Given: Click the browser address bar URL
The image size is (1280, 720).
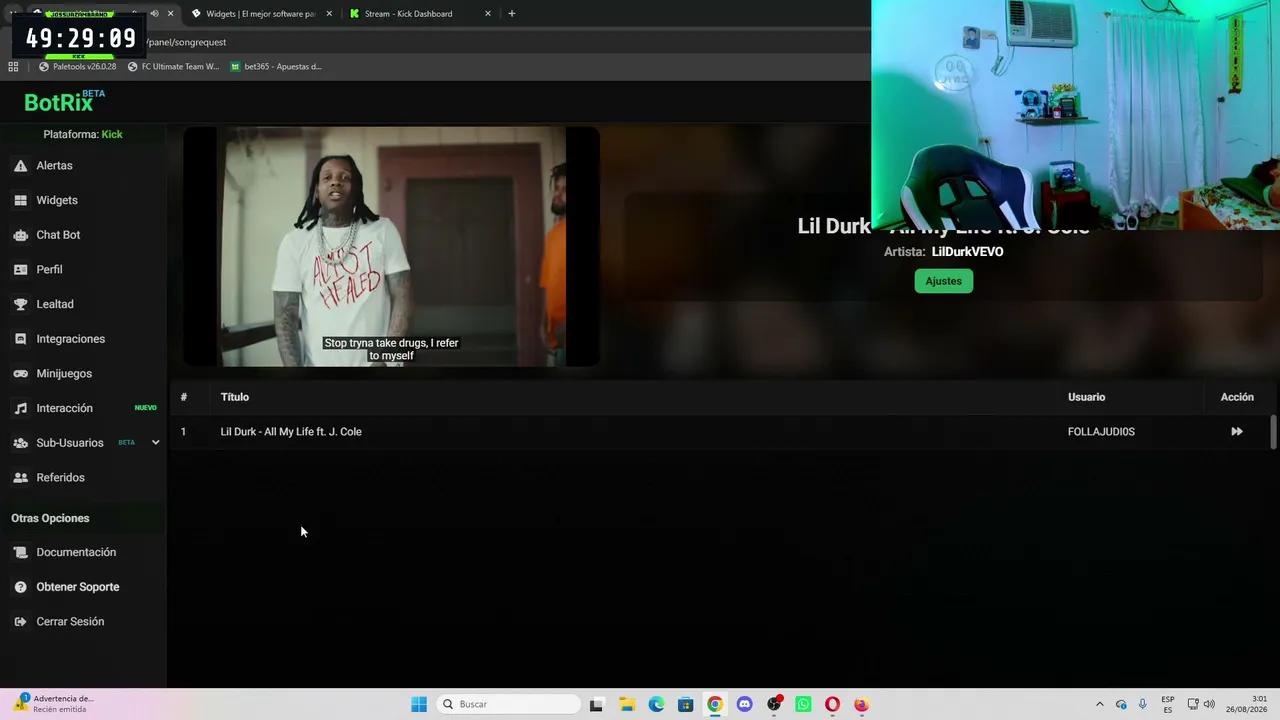Looking at the screenshot, I should coord(187,42).
